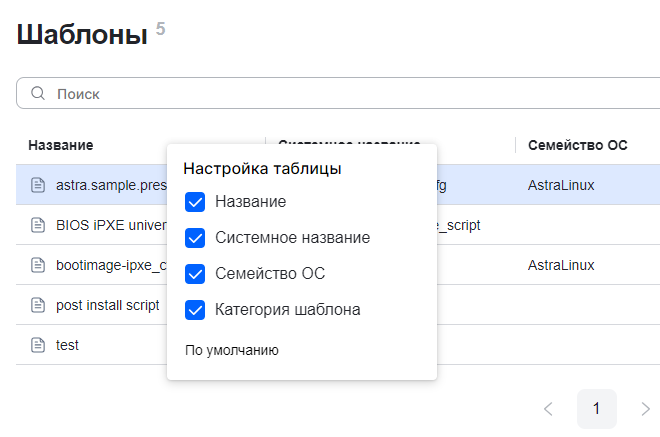This screenshot has width=660, height=437.
Task: Sort by Название column header
Action: pos(61,145)
